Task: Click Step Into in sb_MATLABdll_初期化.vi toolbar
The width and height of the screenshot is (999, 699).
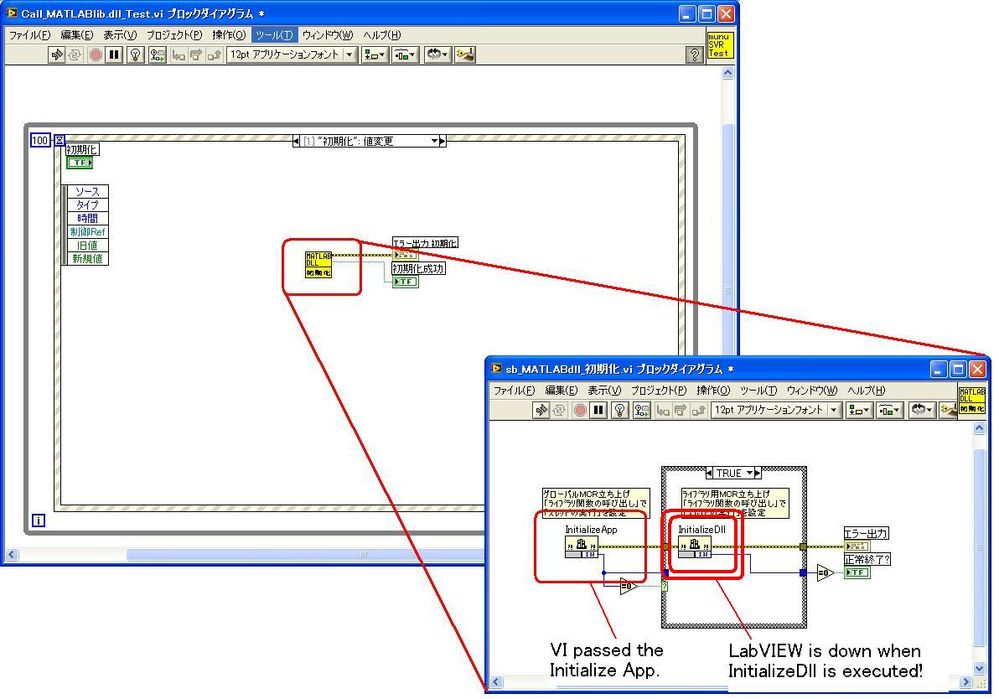Action: point(663,411)
